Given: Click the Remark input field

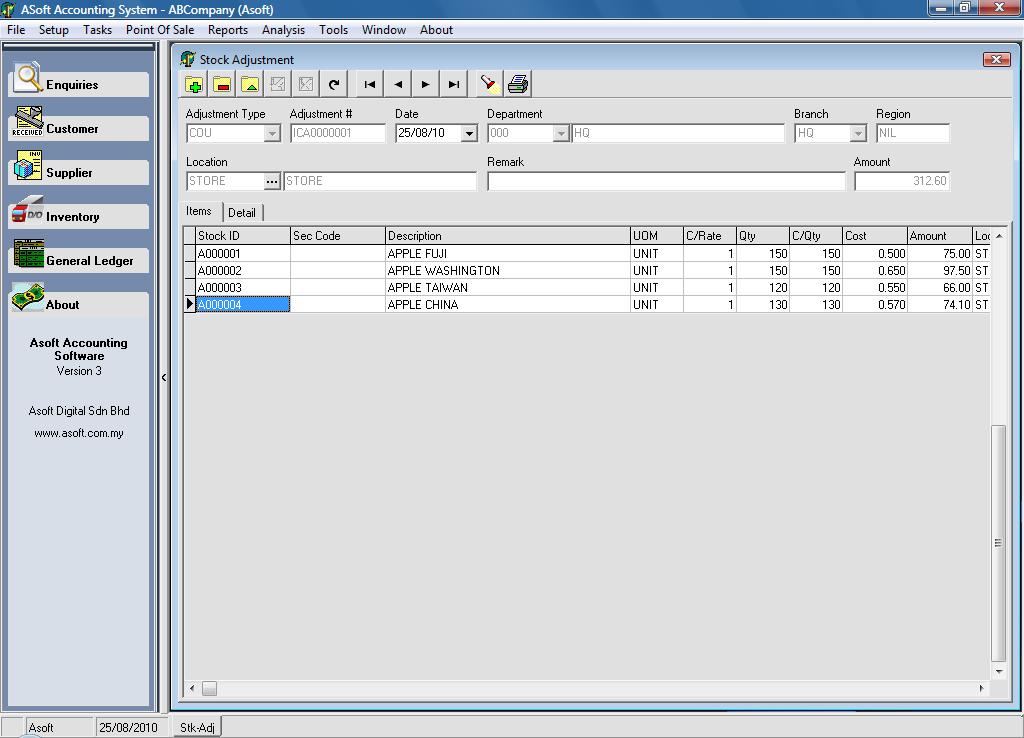Looking at the screenshot, I should pyautogui.click(x=666, y=181).
